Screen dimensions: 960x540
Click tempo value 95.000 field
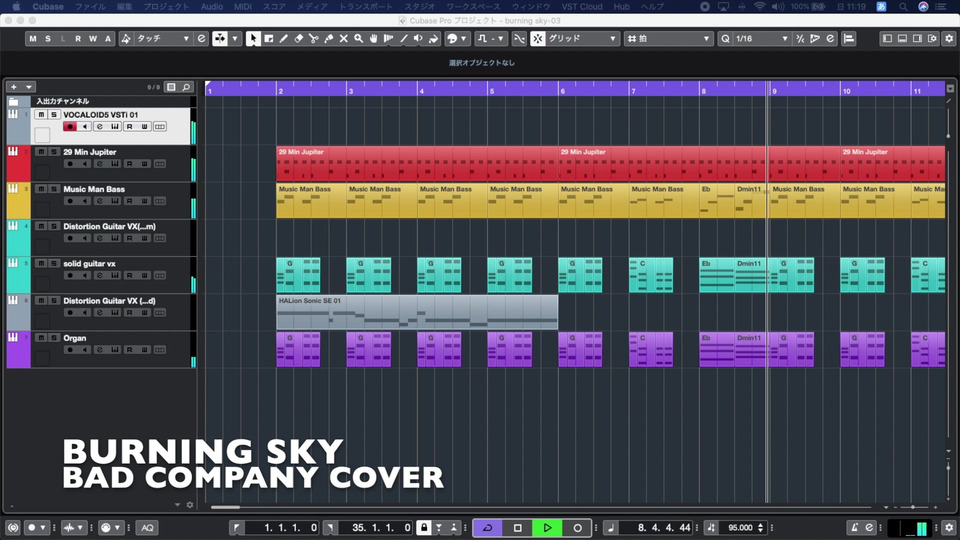740,528
